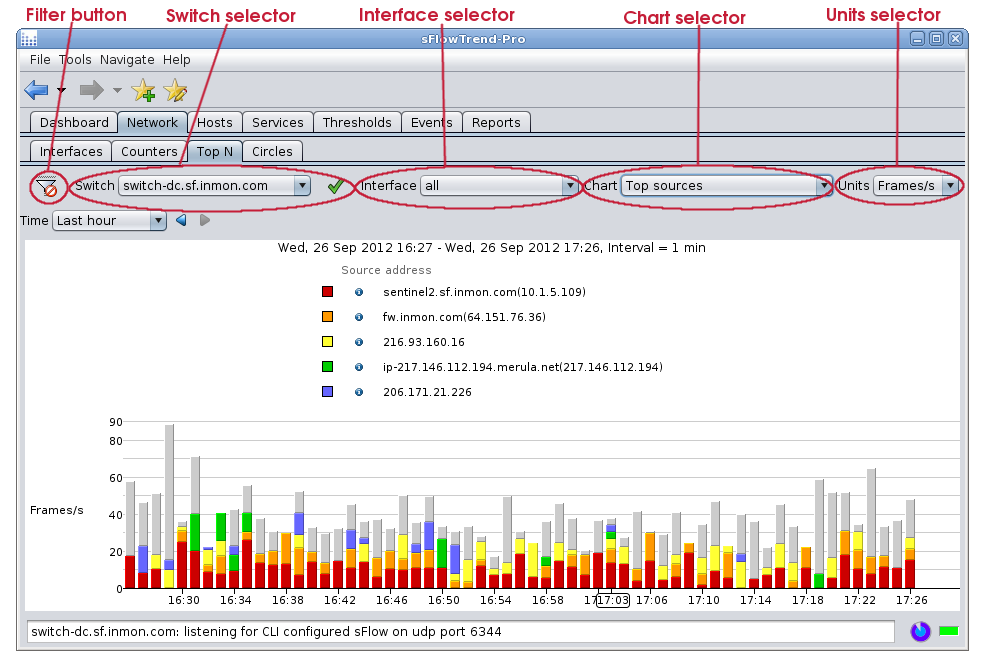Go to previous time period arrow

point(181,220)
